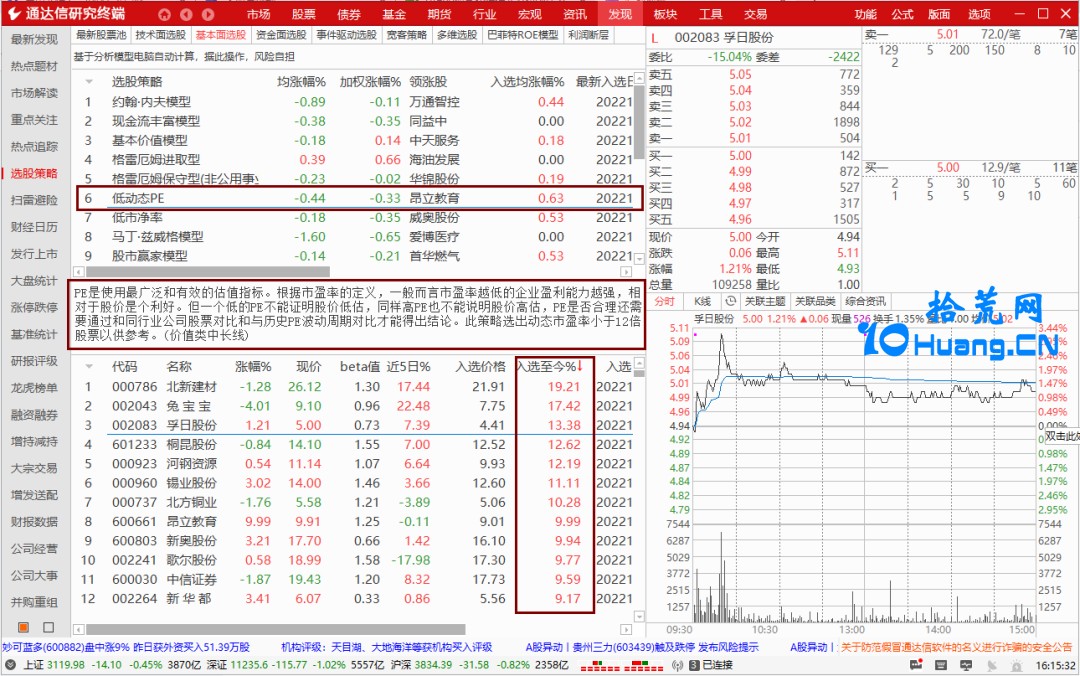The image size is (1080, 676).
Task: Switch to 宽客策略 tab
Action: pos(406,34)
